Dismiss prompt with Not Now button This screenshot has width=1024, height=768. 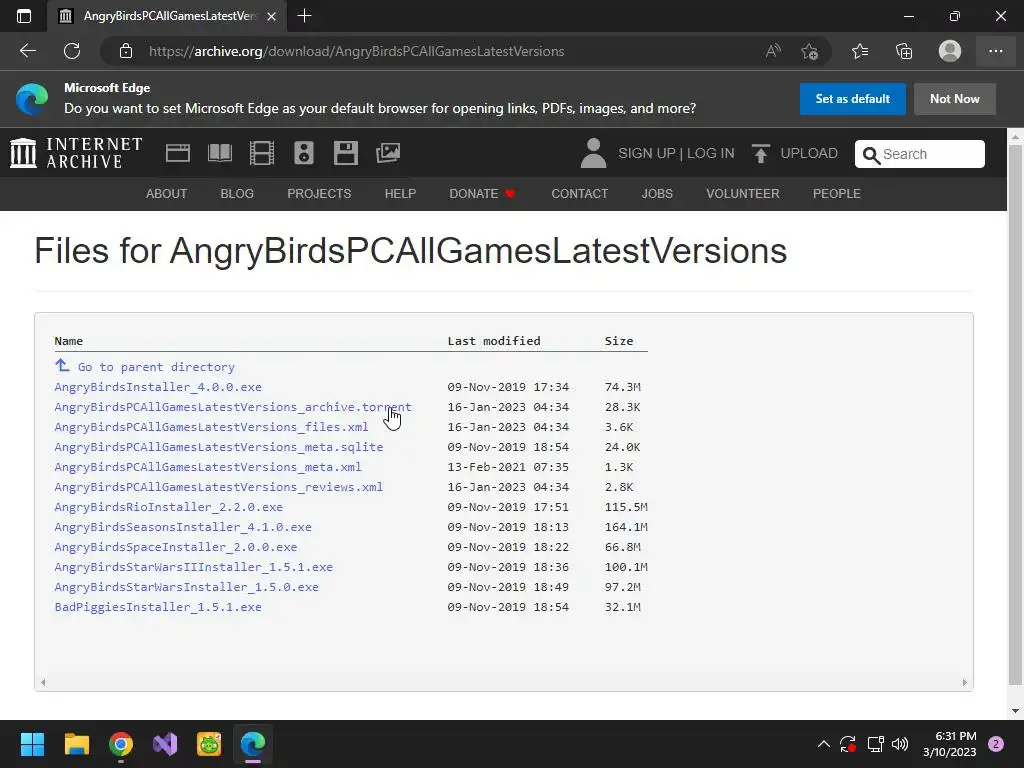click(955, 99)
